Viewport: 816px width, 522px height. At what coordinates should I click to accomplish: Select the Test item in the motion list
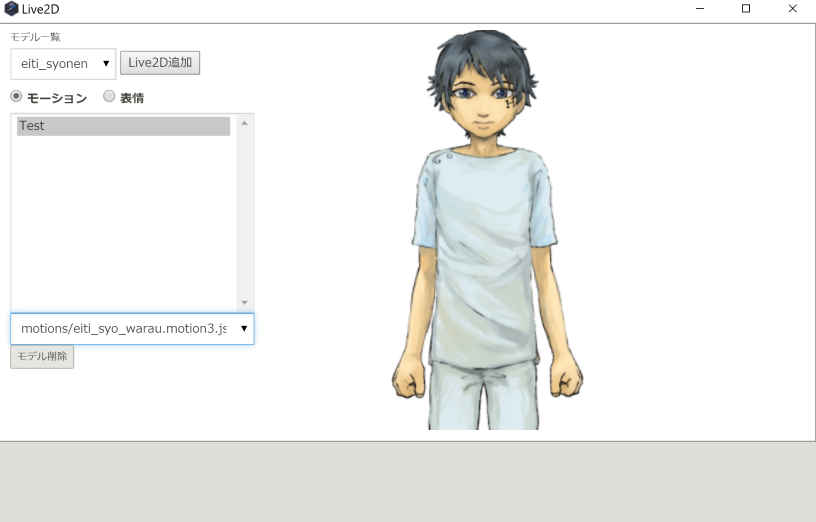coord(123,126)
